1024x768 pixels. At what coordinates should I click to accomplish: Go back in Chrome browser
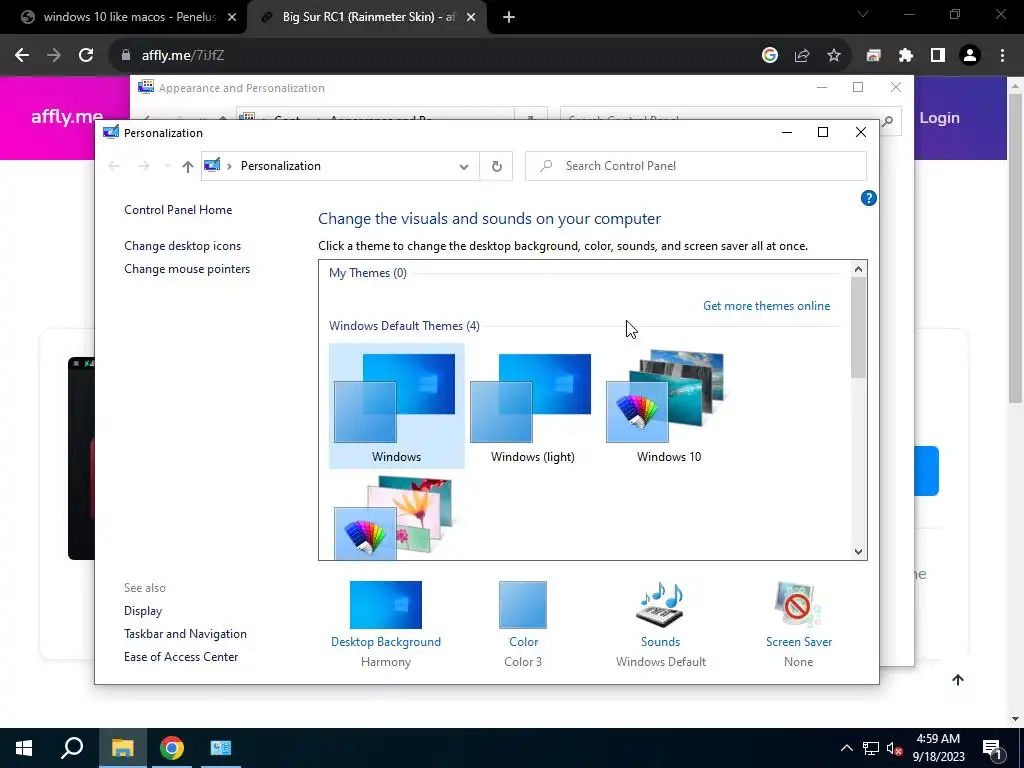coord(22,56)
